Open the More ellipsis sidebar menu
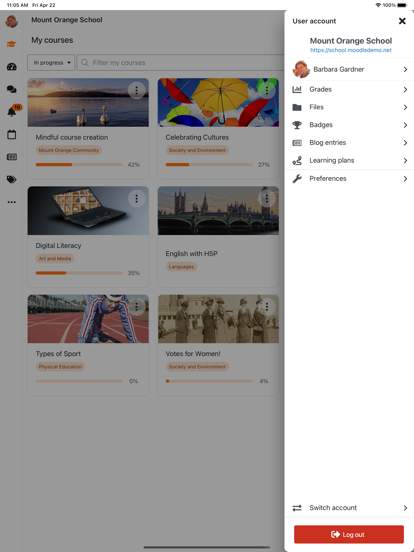Image resolution: width=414 pixels, height=552 pixels. pyautogui.click(x=12, y=202)
